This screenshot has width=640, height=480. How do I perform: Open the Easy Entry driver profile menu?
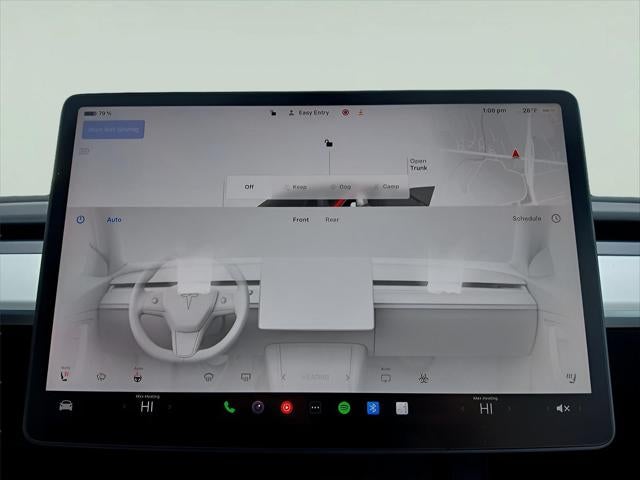[x=309, y=113]
